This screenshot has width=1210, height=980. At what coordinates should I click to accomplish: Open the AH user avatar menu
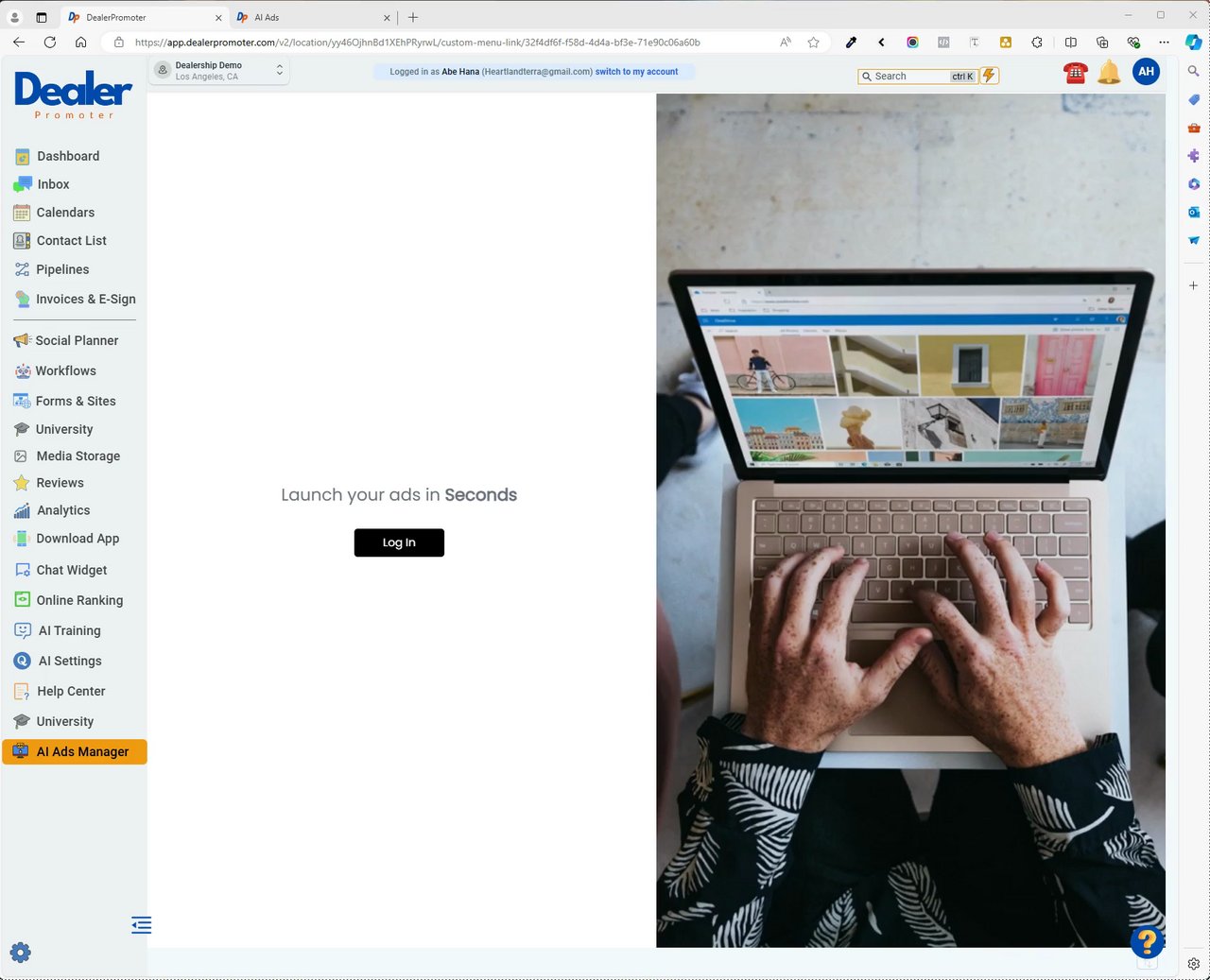tap(1146, 72)
